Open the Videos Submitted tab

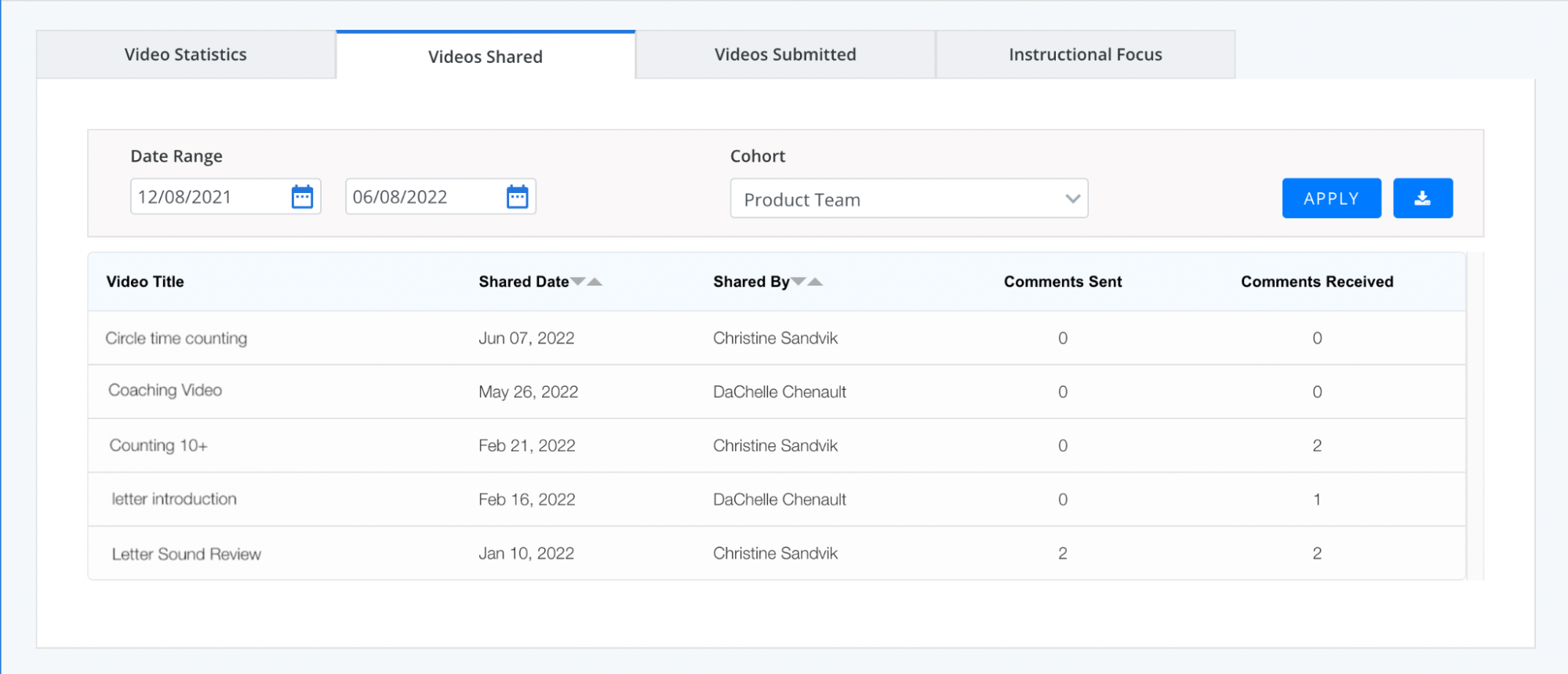tap(785, 54)
